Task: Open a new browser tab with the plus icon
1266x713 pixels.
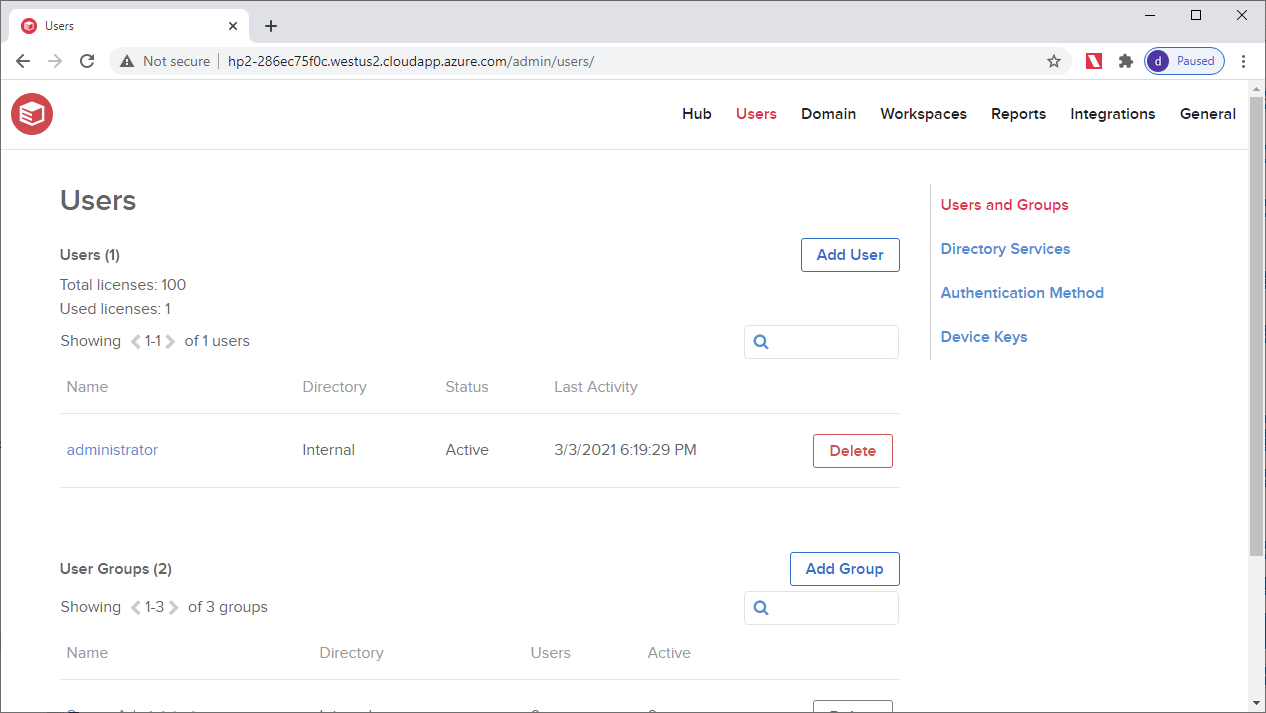Action: pyautogui.click(x=270, y=25)
